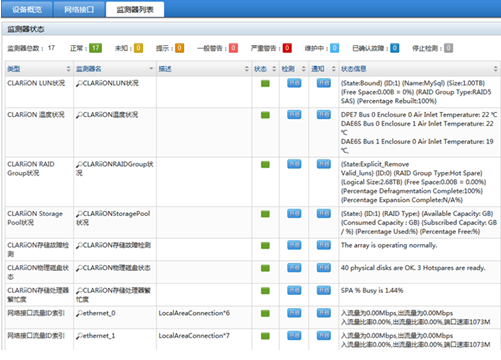Select the 监测器列表 tab

[x=135, y=9]
